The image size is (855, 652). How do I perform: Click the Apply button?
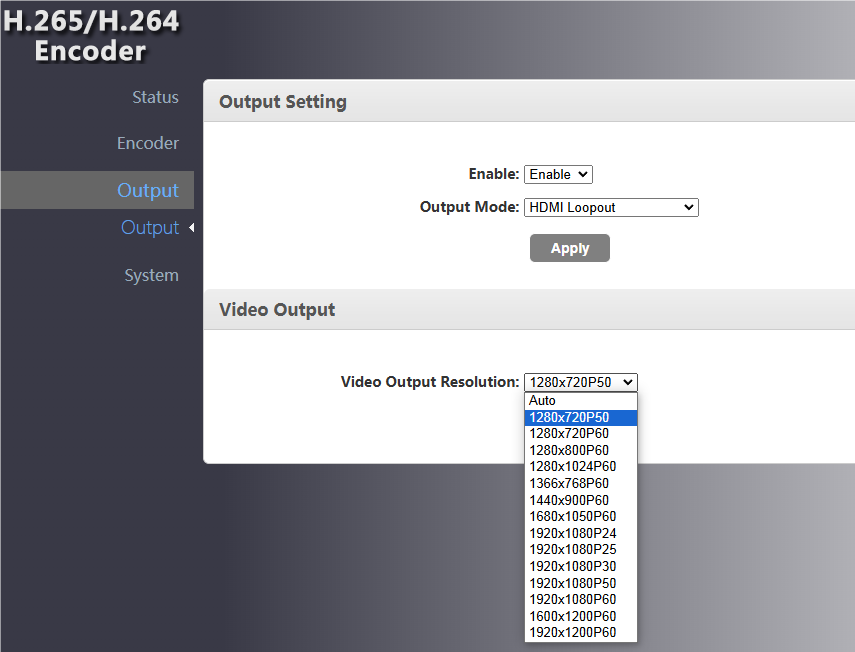tap(570, 248)
